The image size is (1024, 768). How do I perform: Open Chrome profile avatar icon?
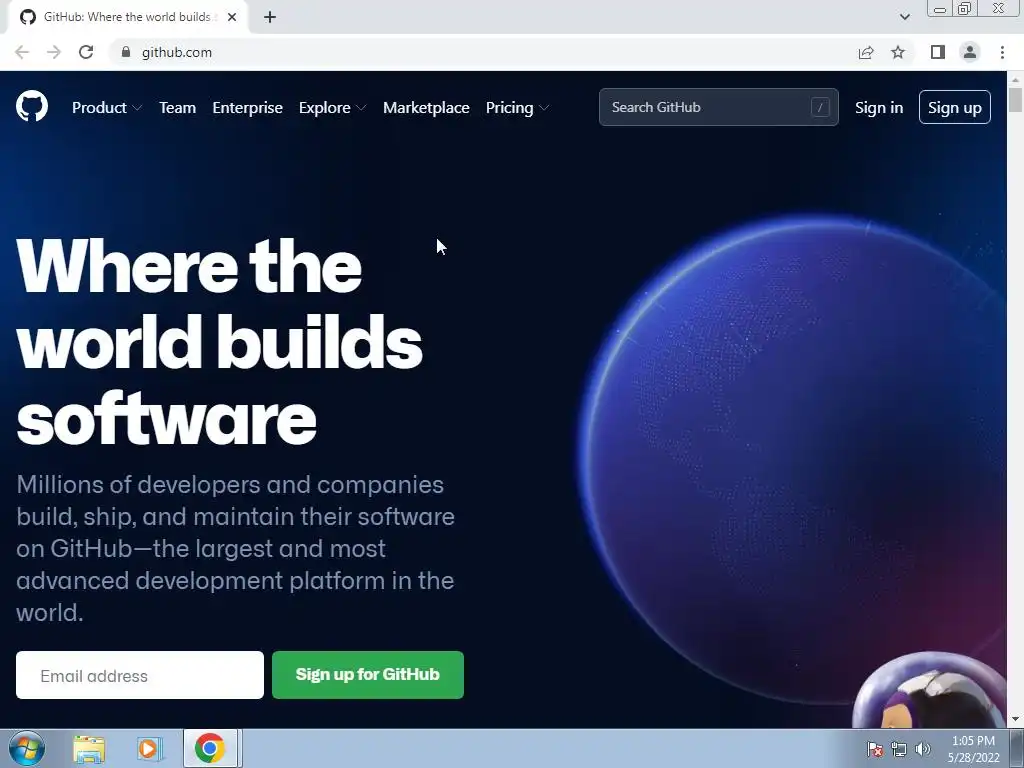(x=970, y=52)
